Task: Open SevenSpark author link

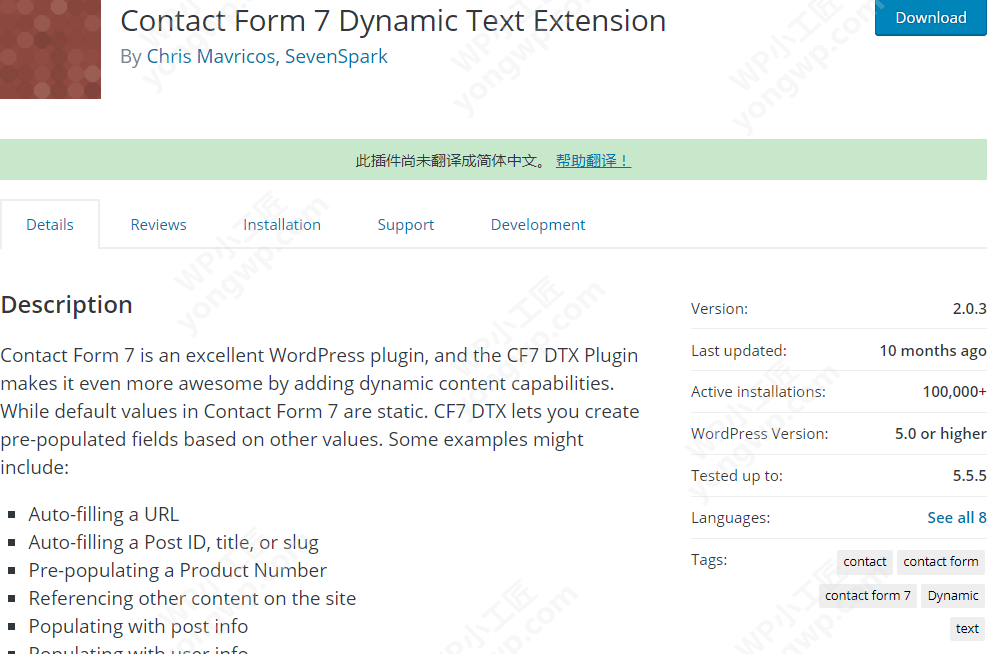Action: coord(336,57)
